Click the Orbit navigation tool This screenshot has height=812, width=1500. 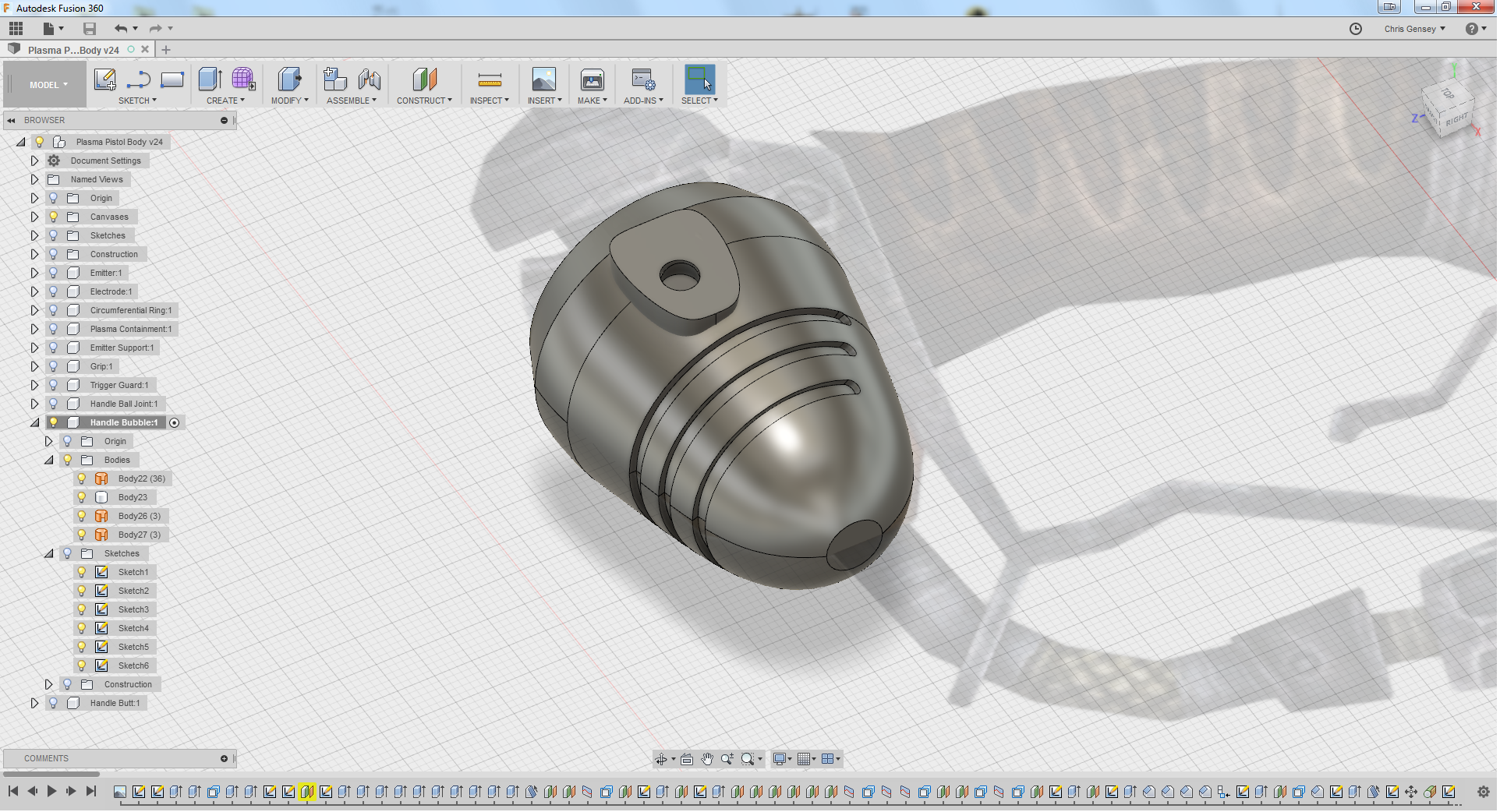coord(661,759)
